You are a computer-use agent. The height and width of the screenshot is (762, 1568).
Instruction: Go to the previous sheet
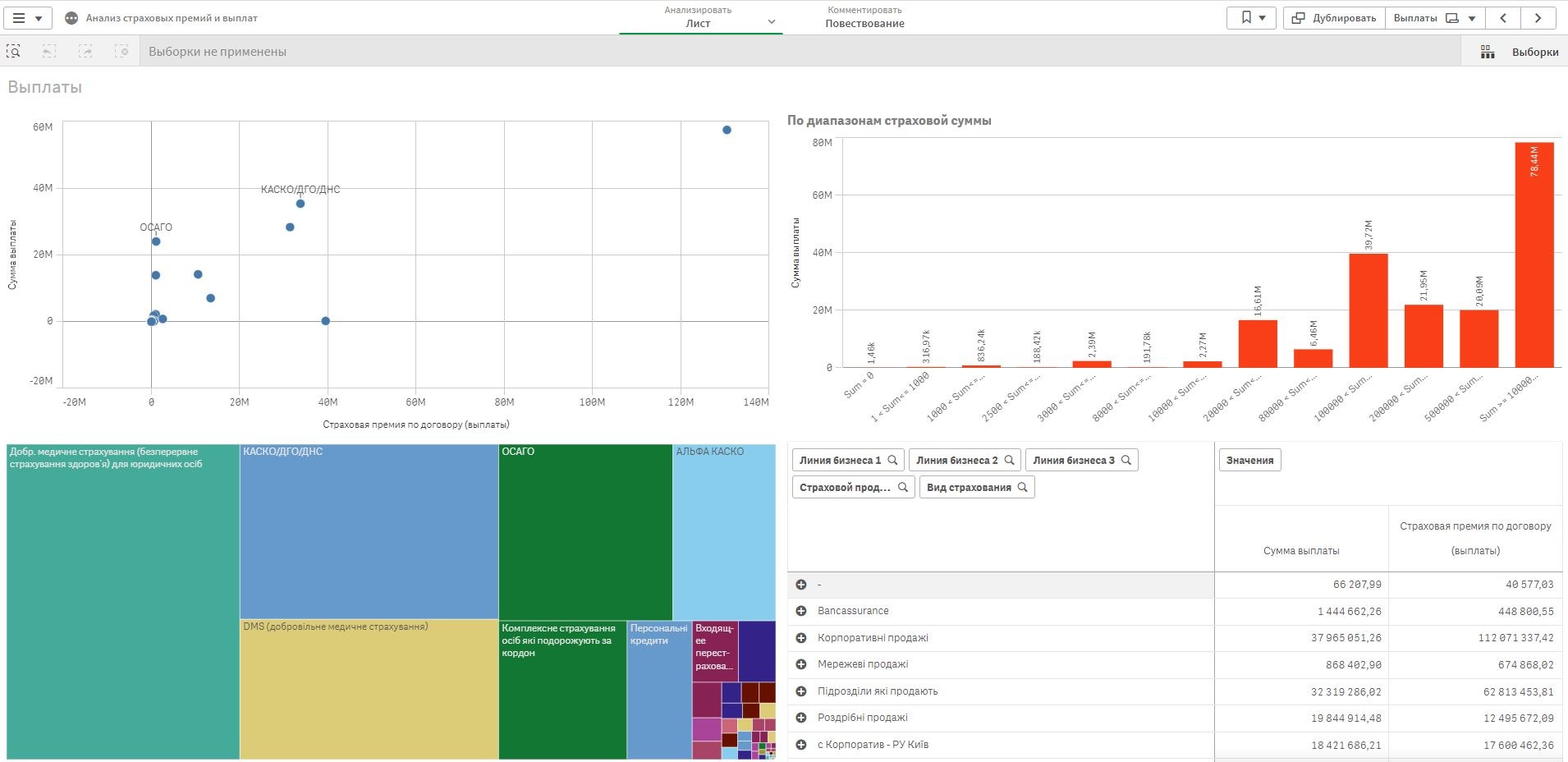pos(1503,18)
